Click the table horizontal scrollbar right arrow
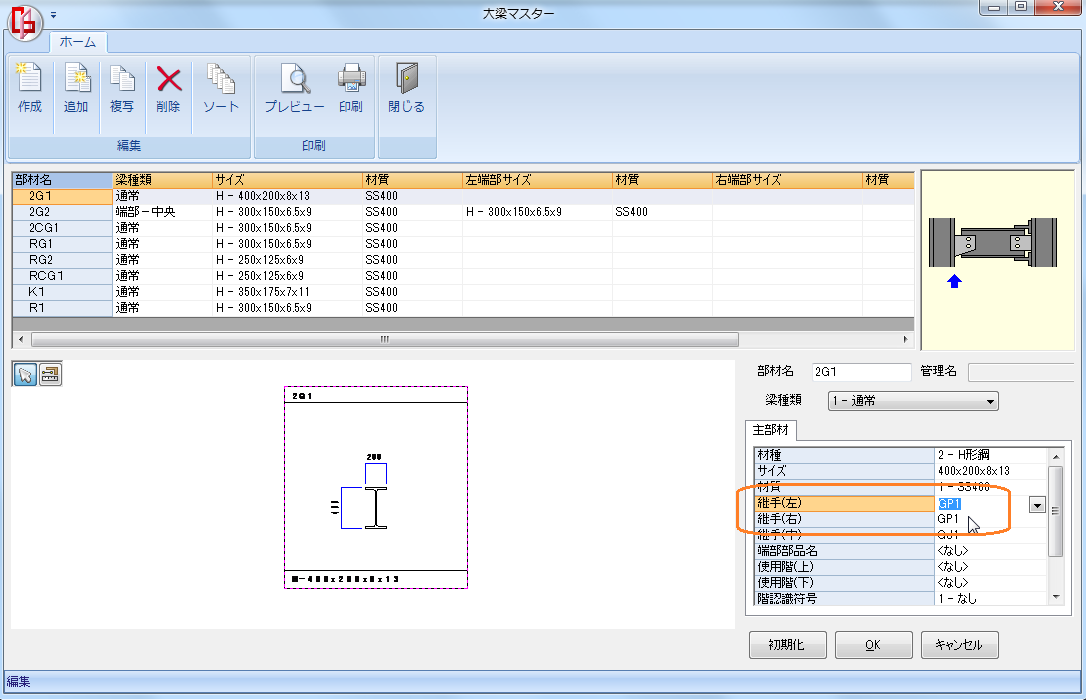The height and width of the screenshot is (700, 1086). 905,339
